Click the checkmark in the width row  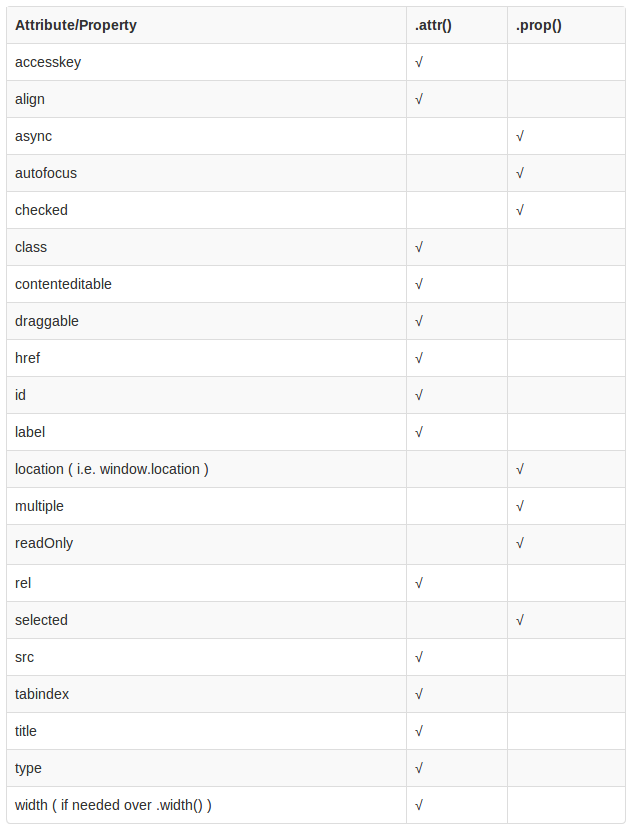pyautogui.click(x=419, y=806)
